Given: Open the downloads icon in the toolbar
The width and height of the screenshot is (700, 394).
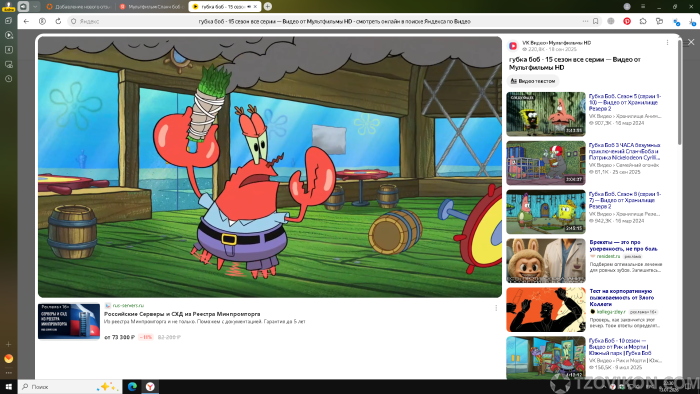Looking at the screenshot, I should point(693,21).
